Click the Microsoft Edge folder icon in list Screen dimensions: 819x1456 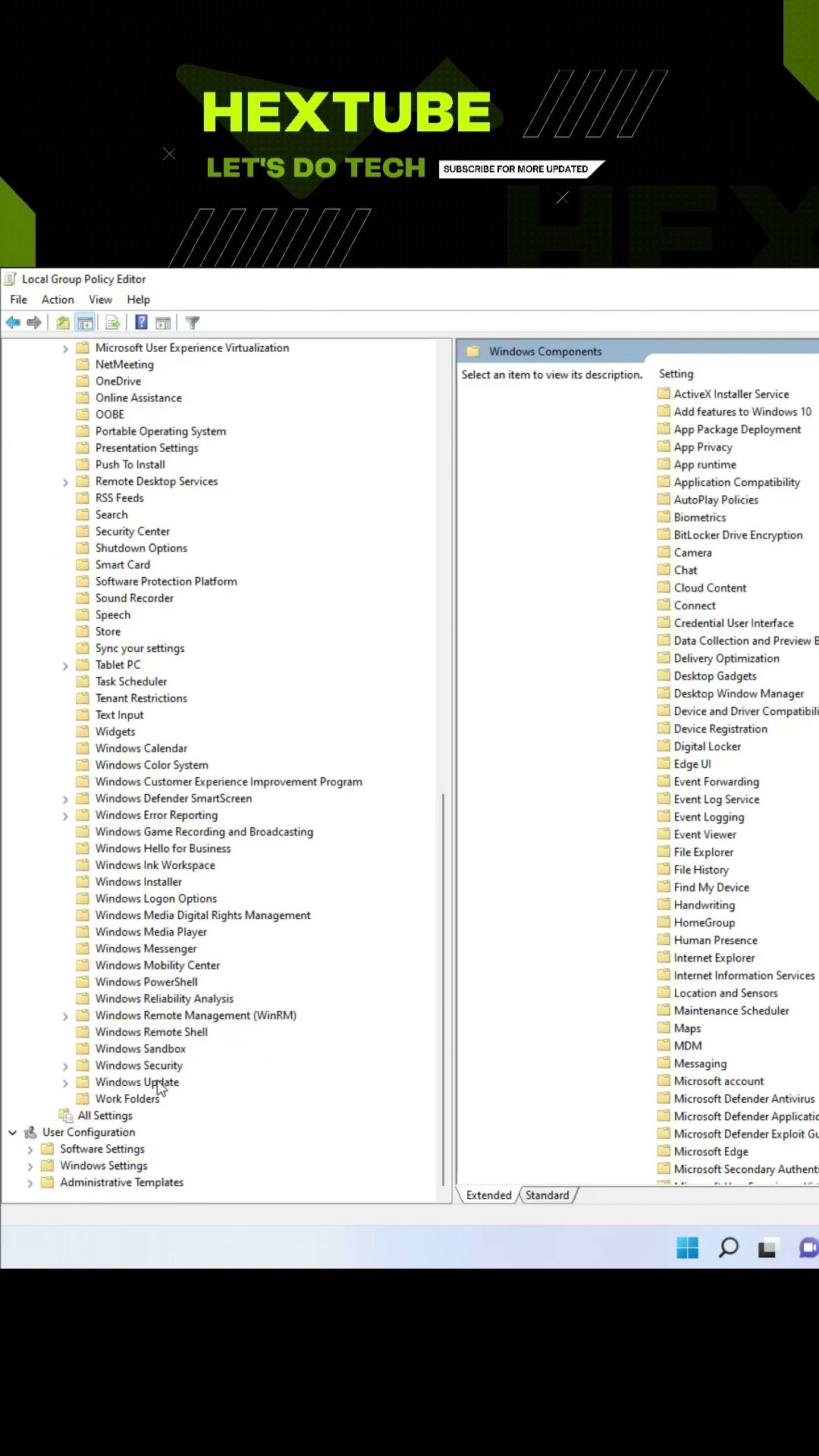click(x=664, y=1151)
